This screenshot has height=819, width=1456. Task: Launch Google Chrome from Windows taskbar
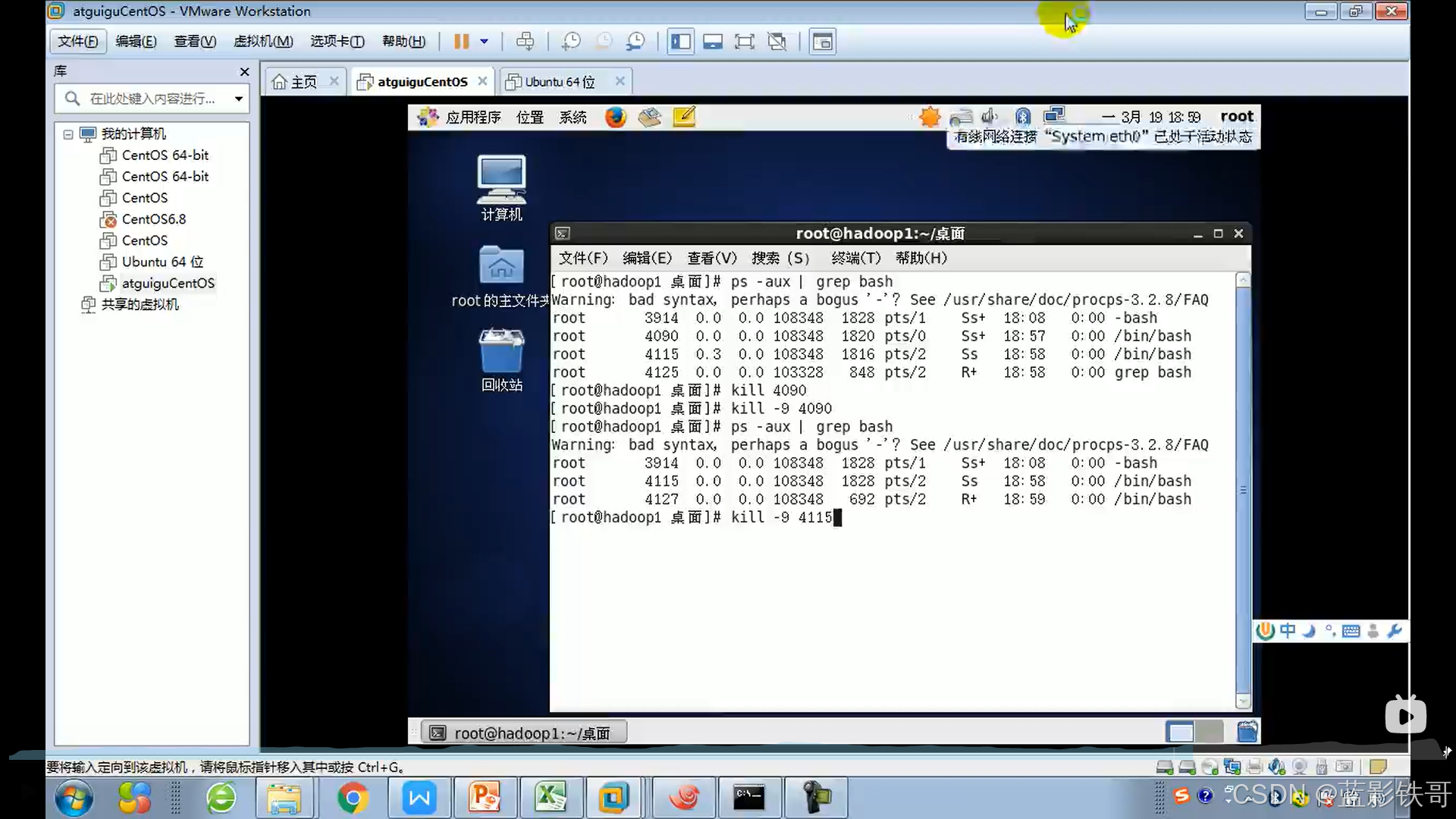point(353,798)
